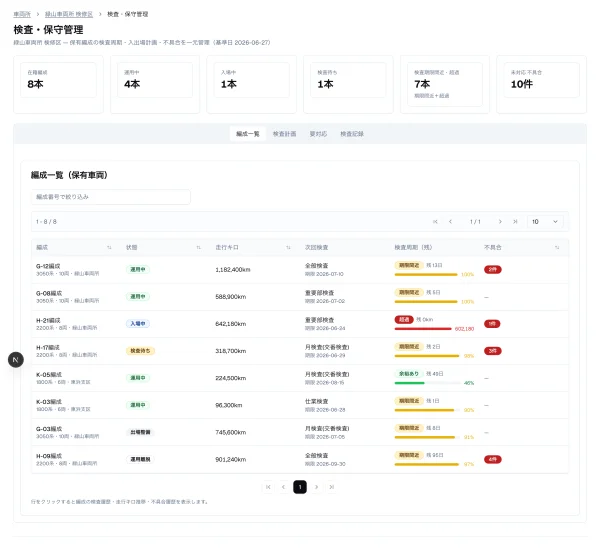Viewport: 600px width, 560px height.
Task: Click the 1,182,400km mileage cell
Action: point(233,270)
